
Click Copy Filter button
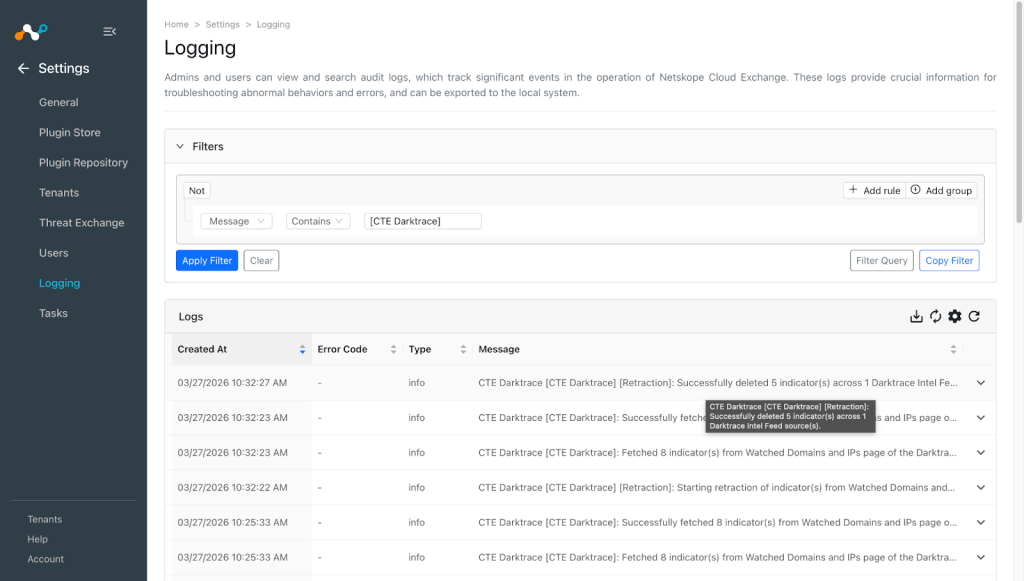(x=949, y=260)
